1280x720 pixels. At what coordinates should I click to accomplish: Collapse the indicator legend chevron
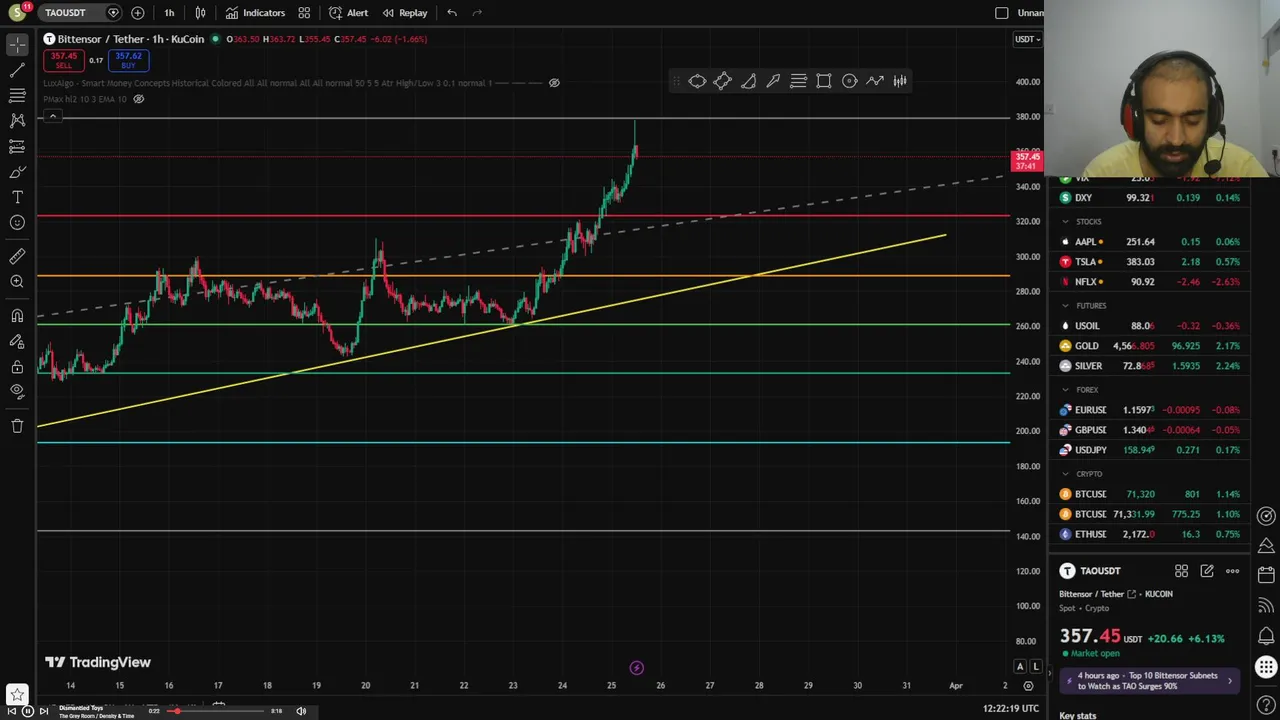(x=53, y=116)
